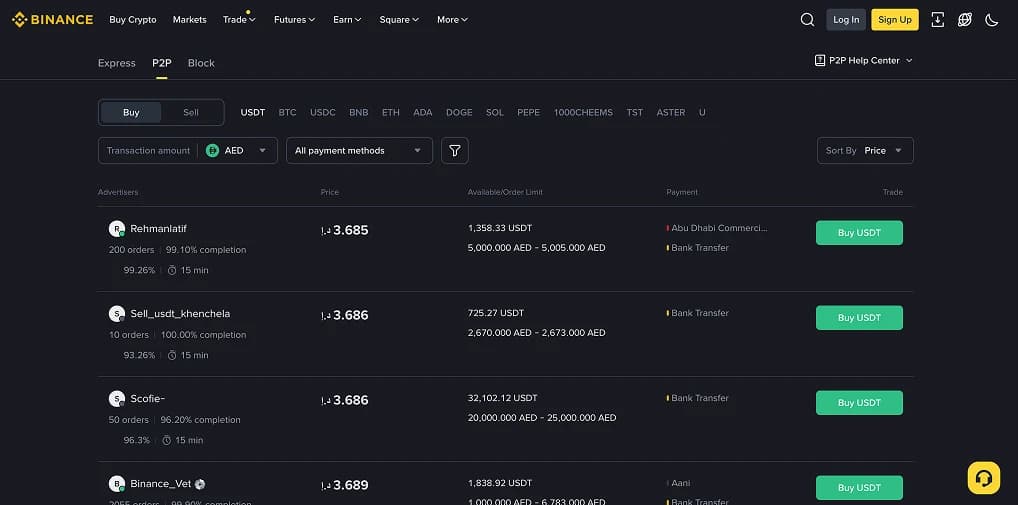Select the ETH coin tab
Screen dimensions: 1018x505
pos(391,112)
